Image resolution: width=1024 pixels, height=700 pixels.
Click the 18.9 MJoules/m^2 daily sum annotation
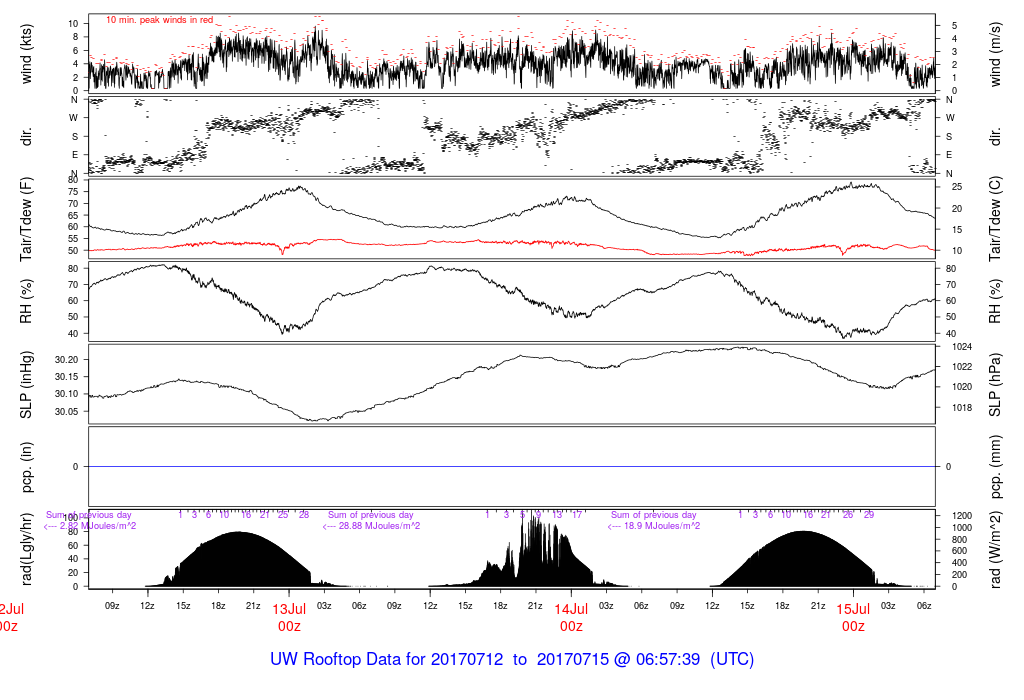tap(654, 526)
